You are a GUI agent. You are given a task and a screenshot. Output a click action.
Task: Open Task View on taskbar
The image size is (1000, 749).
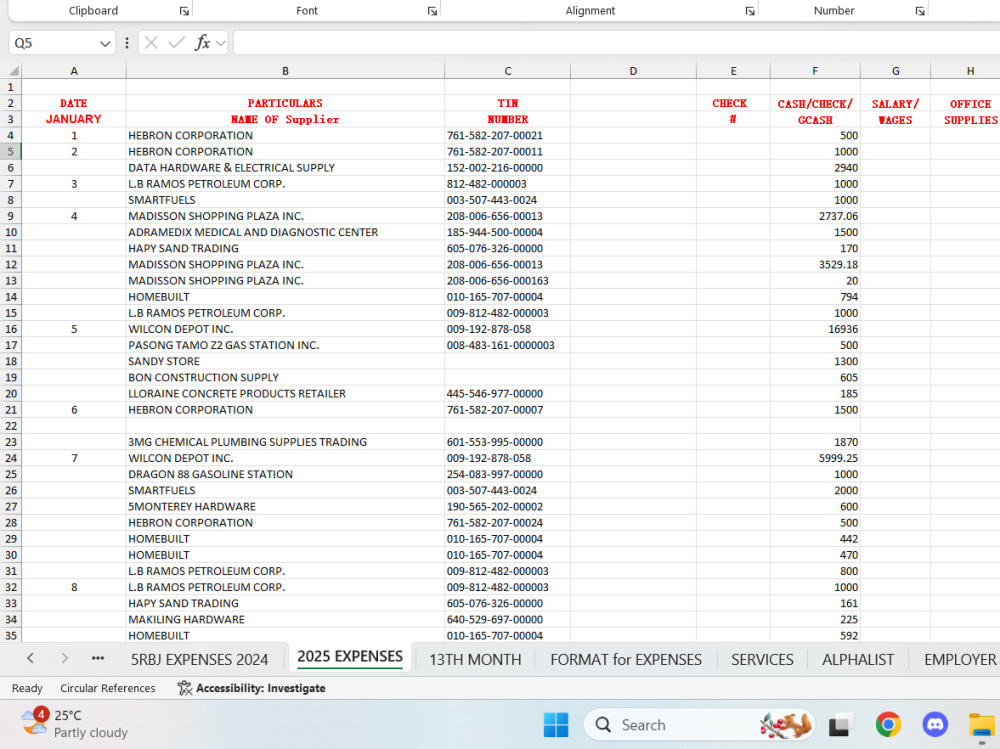(841, 725)
